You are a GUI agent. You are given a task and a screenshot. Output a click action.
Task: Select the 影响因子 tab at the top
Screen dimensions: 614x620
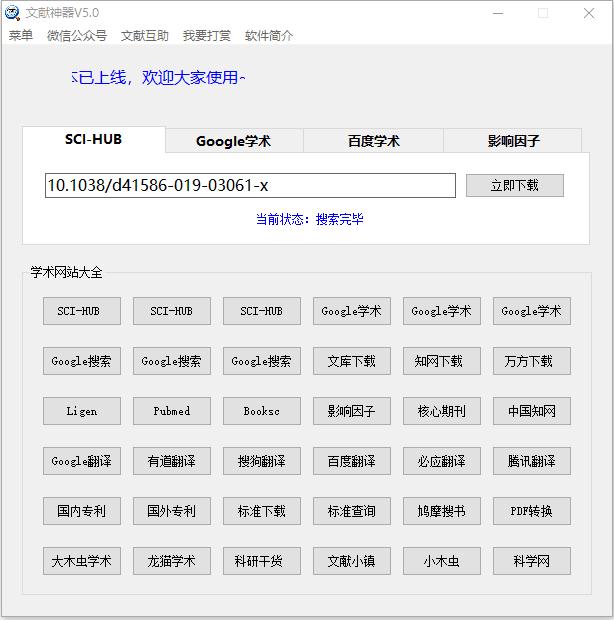(x=513, y=141)
